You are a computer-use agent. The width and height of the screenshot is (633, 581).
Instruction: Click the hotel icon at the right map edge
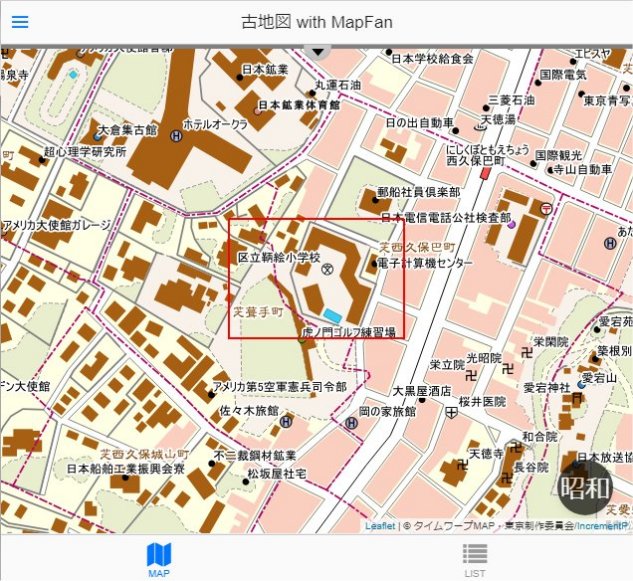coord(610,243)
